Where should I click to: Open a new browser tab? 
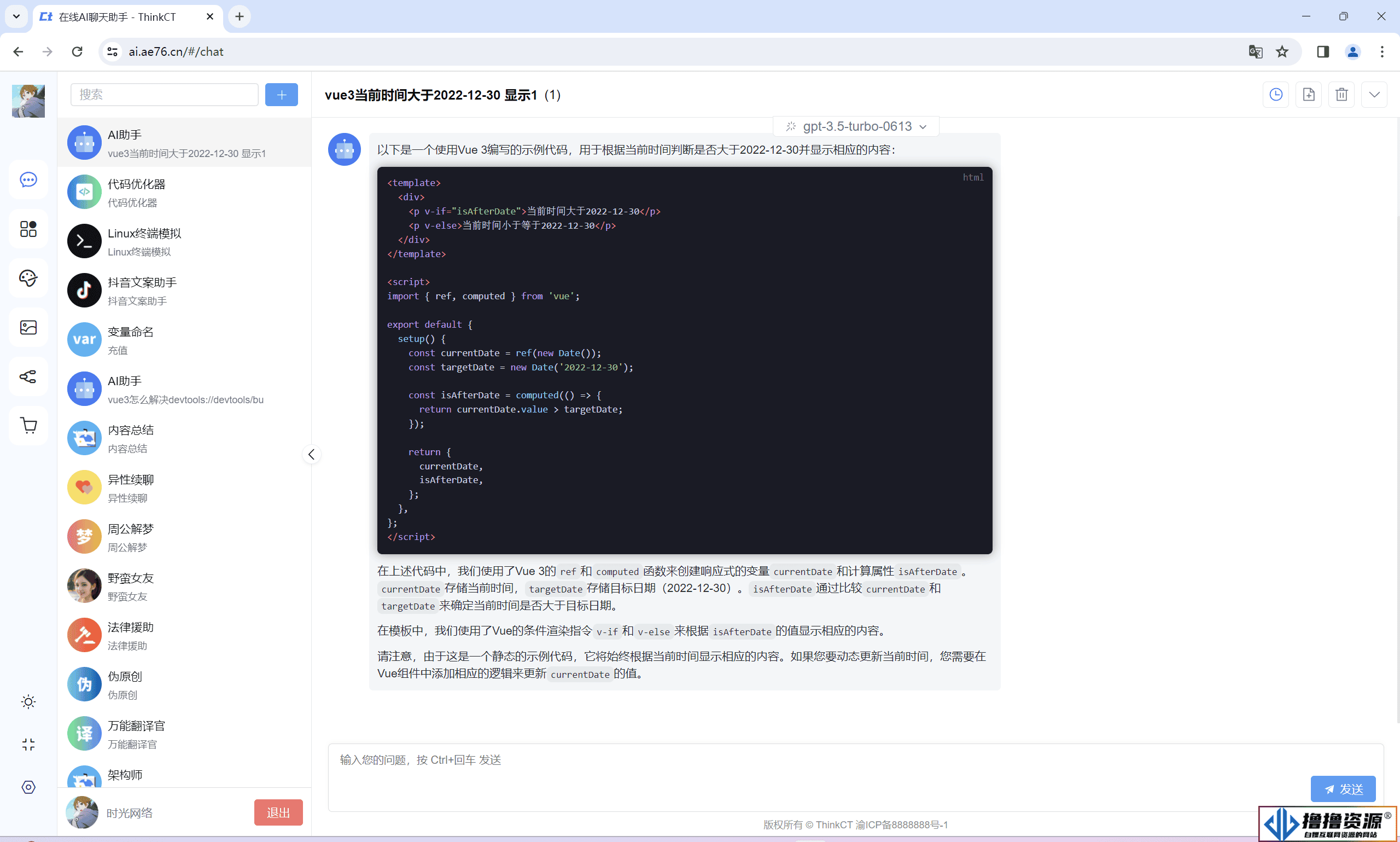240,16
